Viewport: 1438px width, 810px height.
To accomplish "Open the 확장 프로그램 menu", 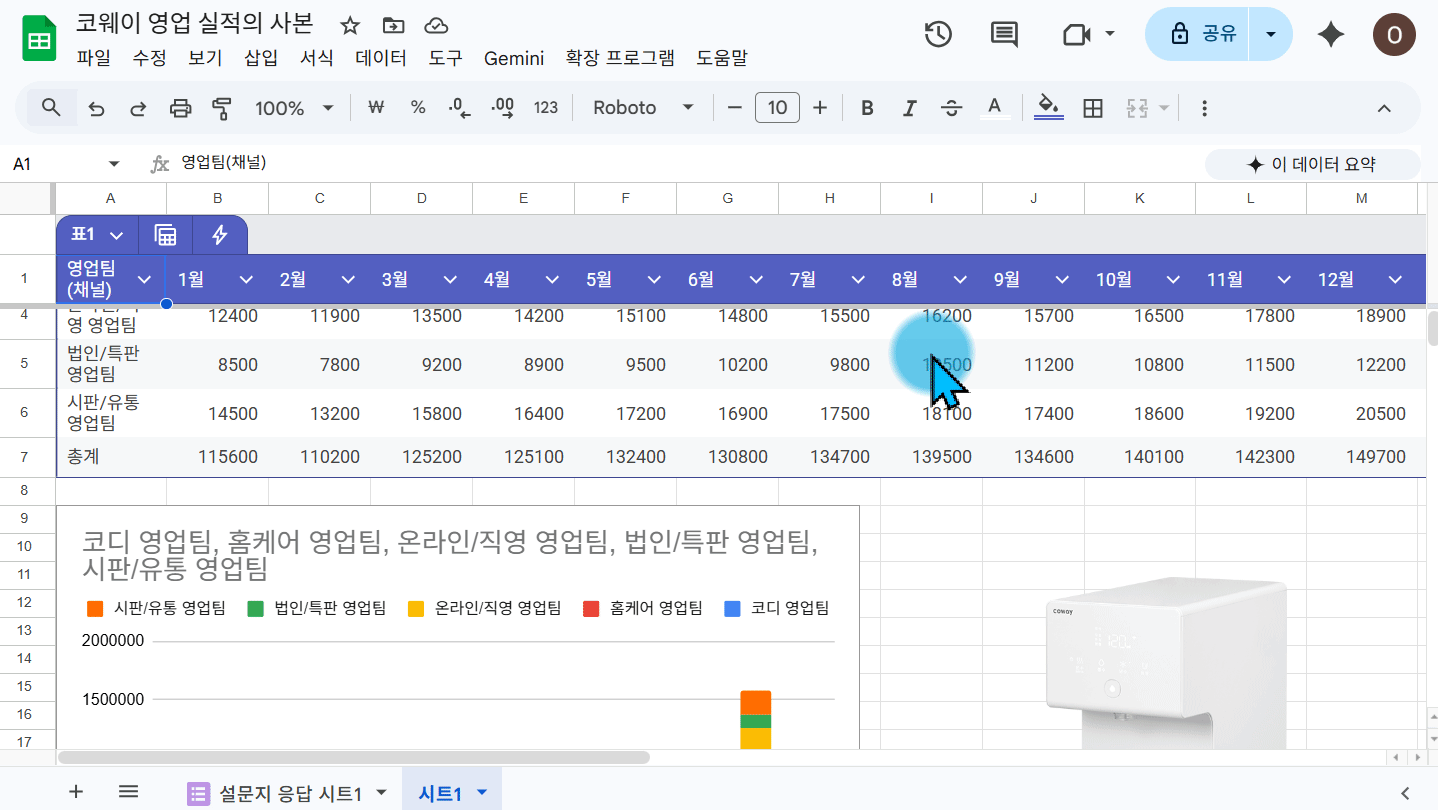I will coord(620,58).
